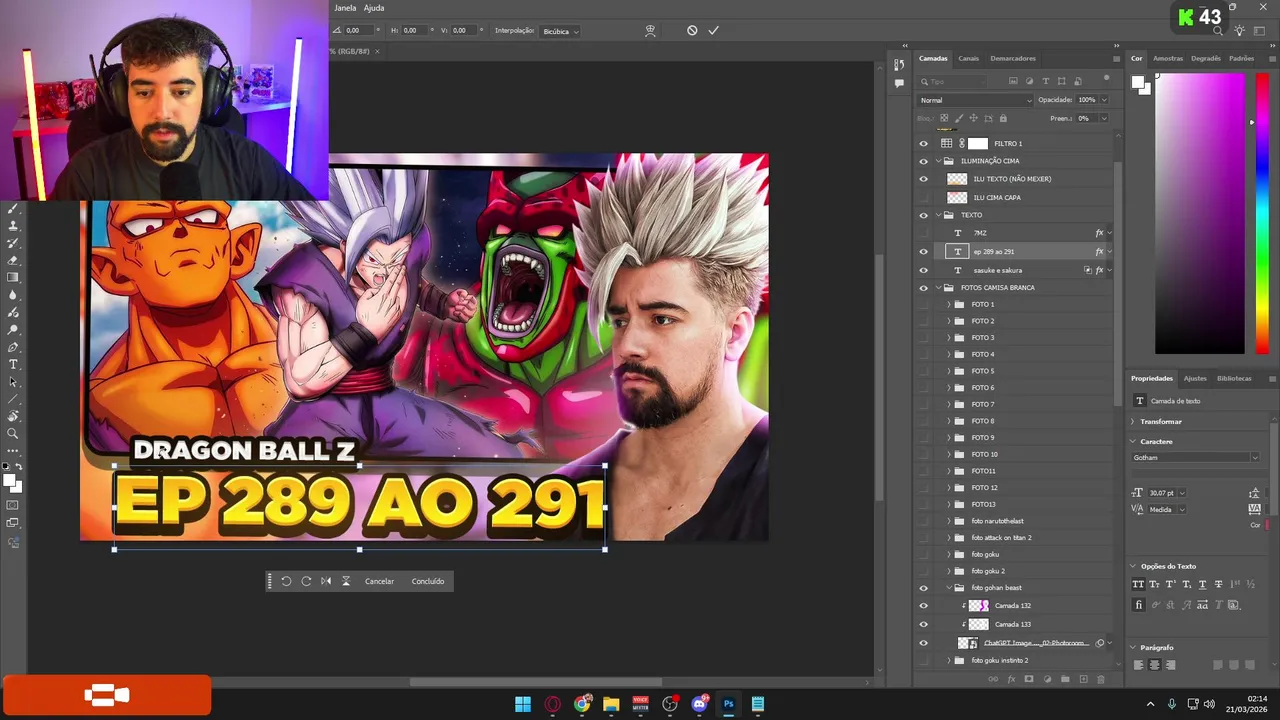This screenshot has width=1280, height=720.
Task: Apply All Caps TT text style
Action: pyautogui.click(x=1138, y=584)
